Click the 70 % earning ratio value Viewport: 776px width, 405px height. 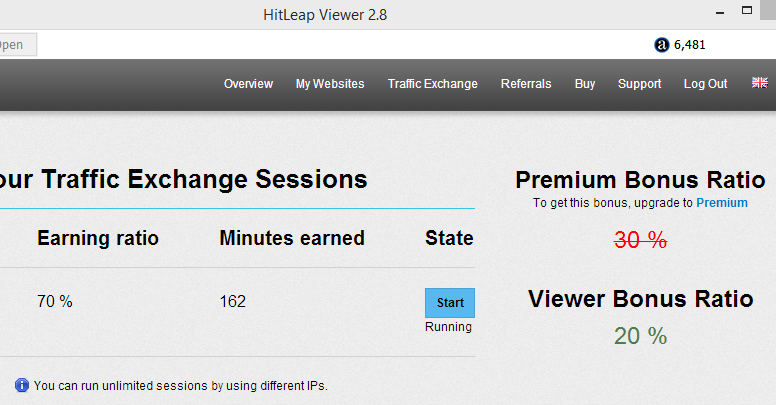coord(55,302)
